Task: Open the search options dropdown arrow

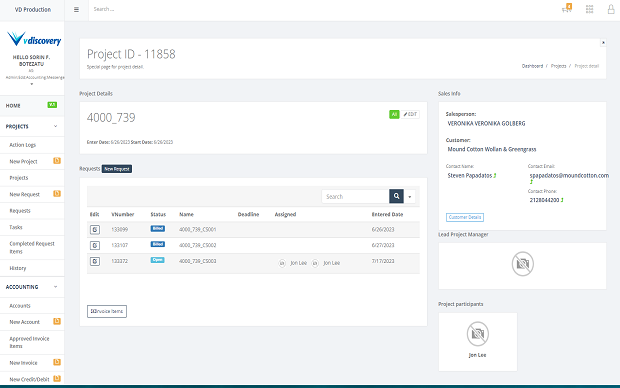Action: tap(410, 197)
